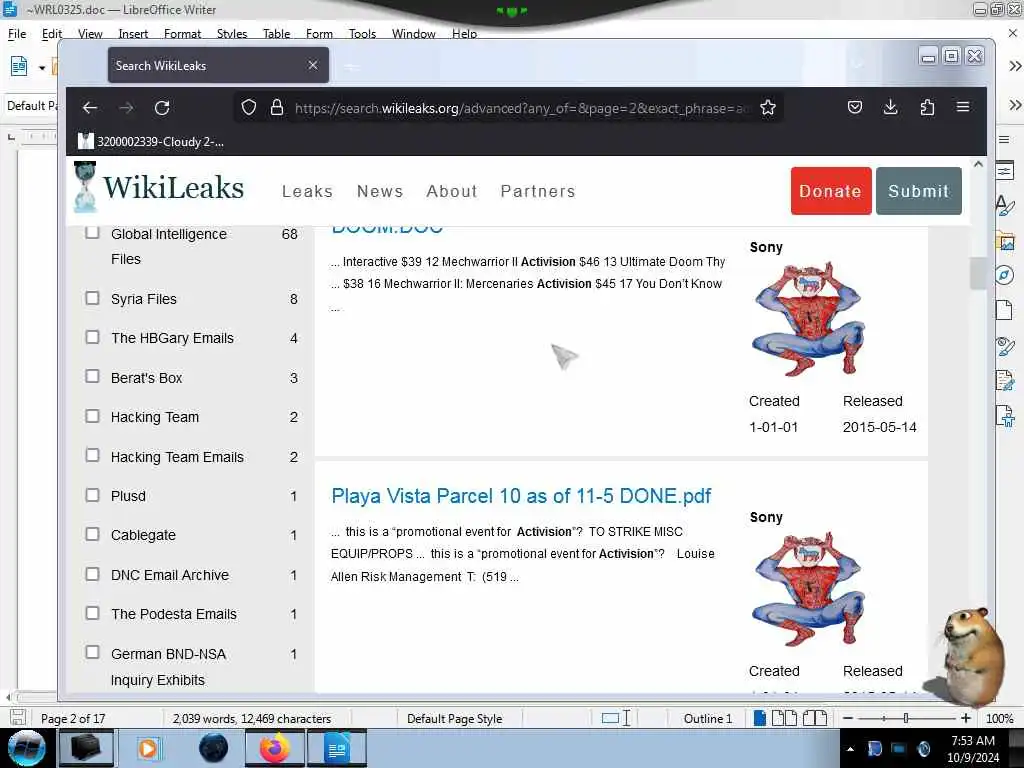
Task: Click the Submit button
Action: coord(918,191)
